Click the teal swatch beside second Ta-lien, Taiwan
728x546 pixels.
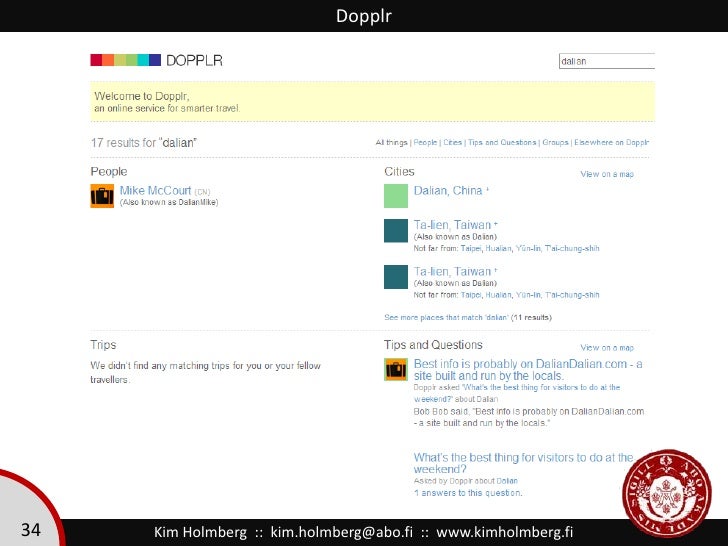pyautogui.click(x=396, y=277)
